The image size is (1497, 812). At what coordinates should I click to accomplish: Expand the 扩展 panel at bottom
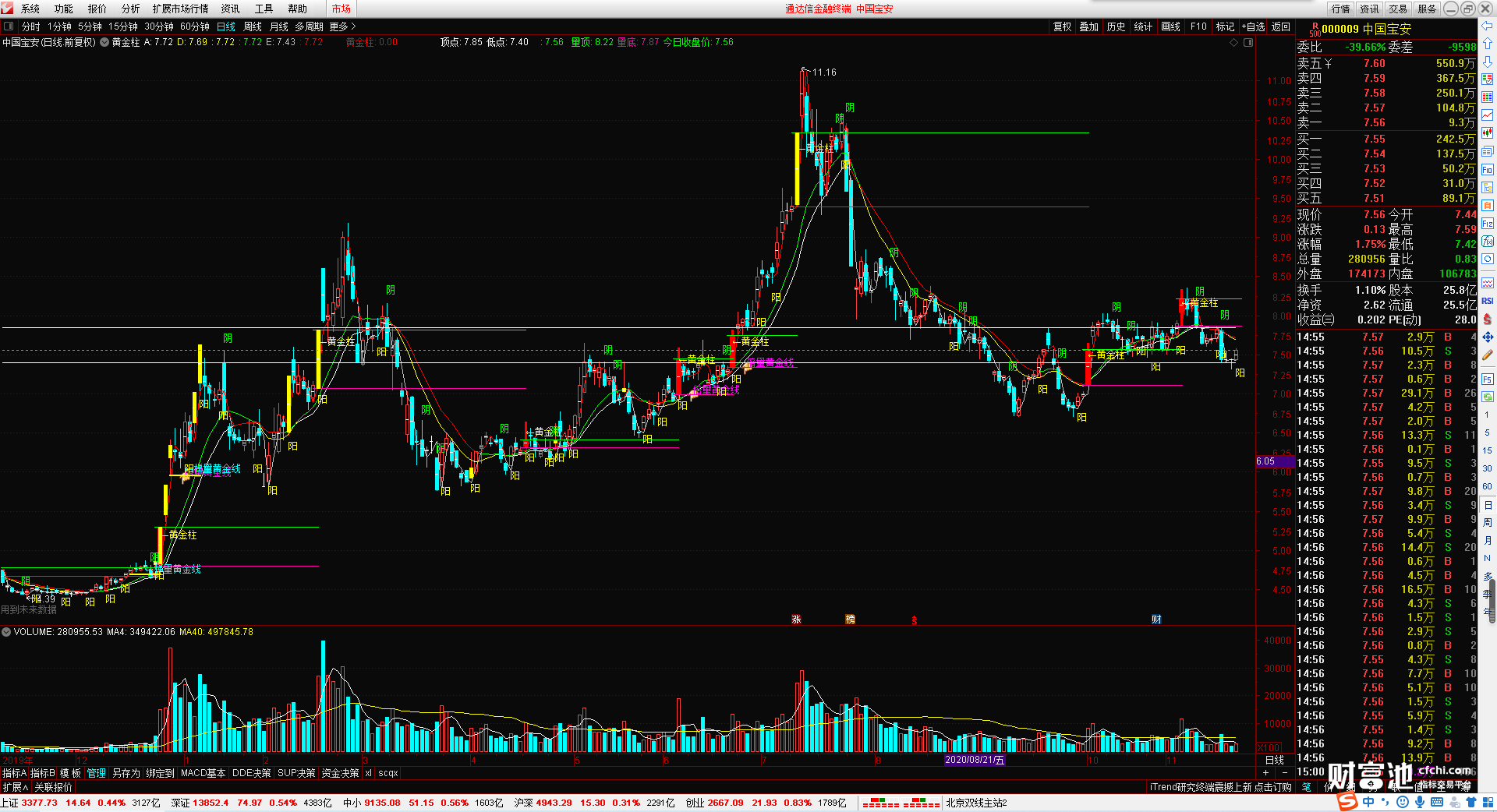(15, 787)
